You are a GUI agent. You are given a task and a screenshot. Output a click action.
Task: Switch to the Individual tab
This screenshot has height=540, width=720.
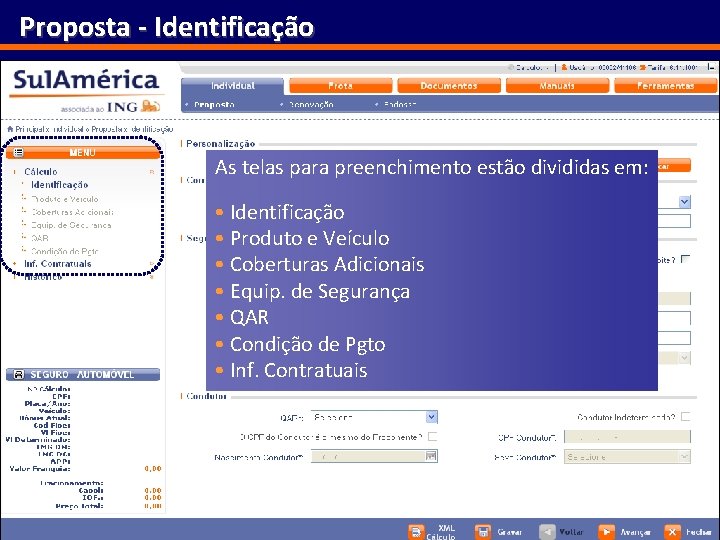[232, 86]
